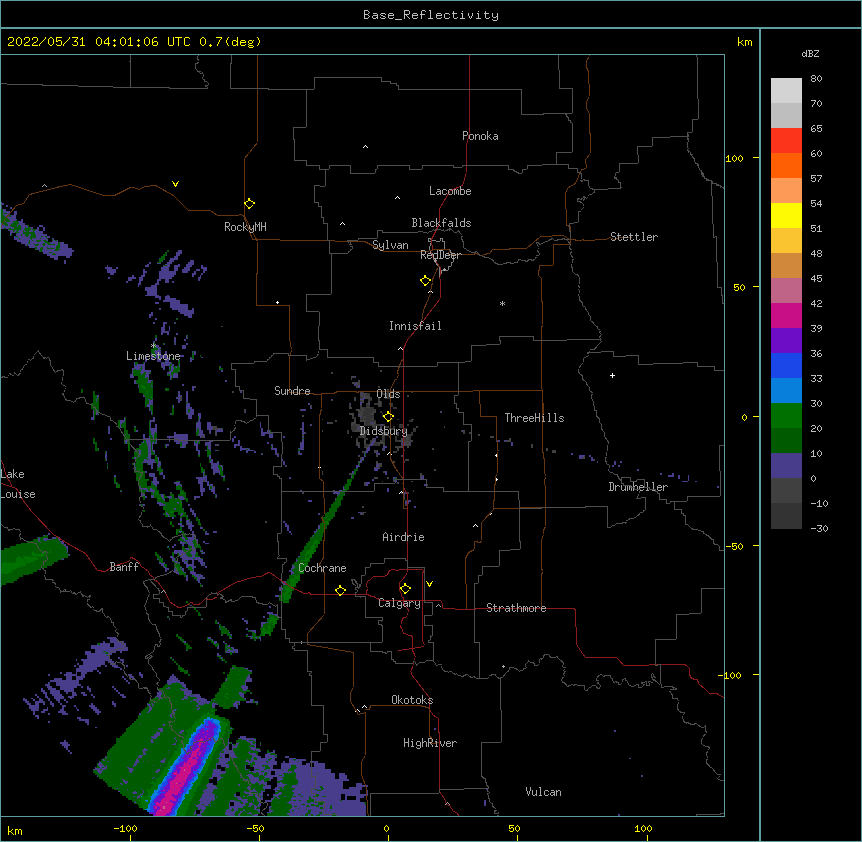Click the Sundre map label
The image size is (862, 842).
click(292, 391)
